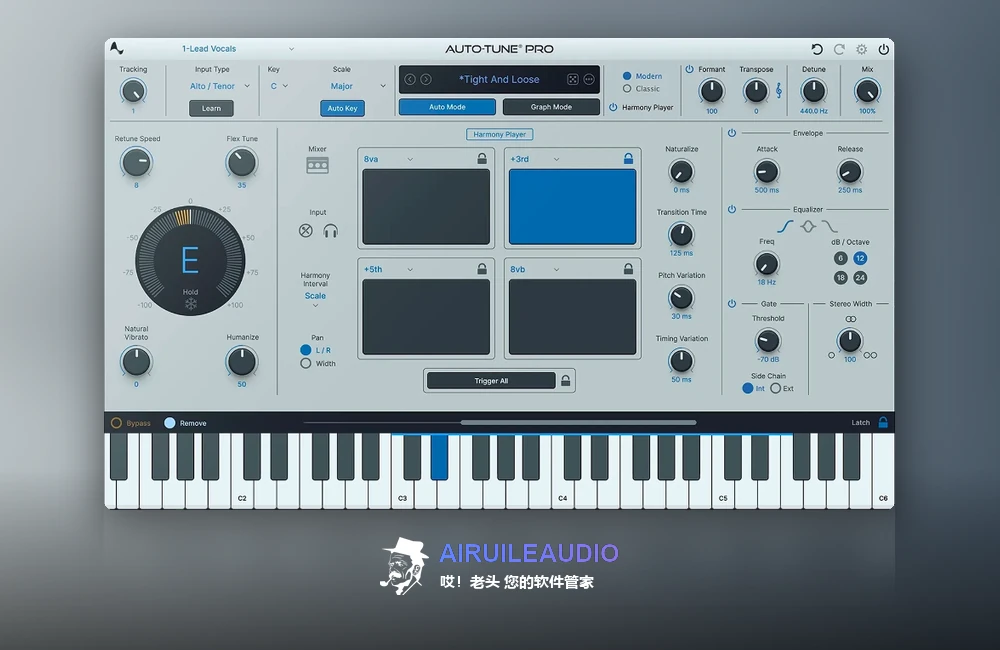Toggle the Equalizer power switch
Screen dimensions: 1000x650
coord(732,209)
